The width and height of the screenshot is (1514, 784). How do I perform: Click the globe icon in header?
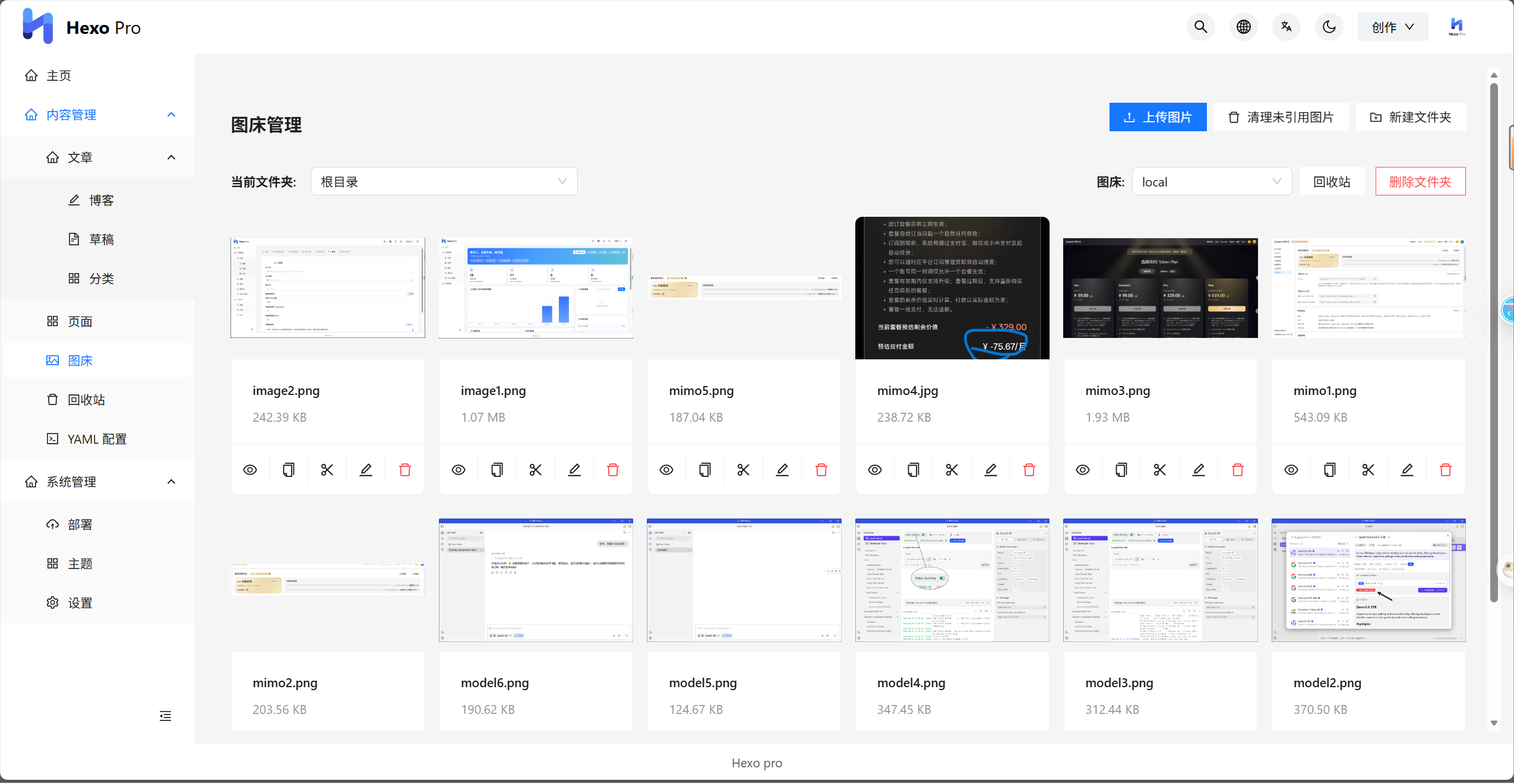point(1243,27)
